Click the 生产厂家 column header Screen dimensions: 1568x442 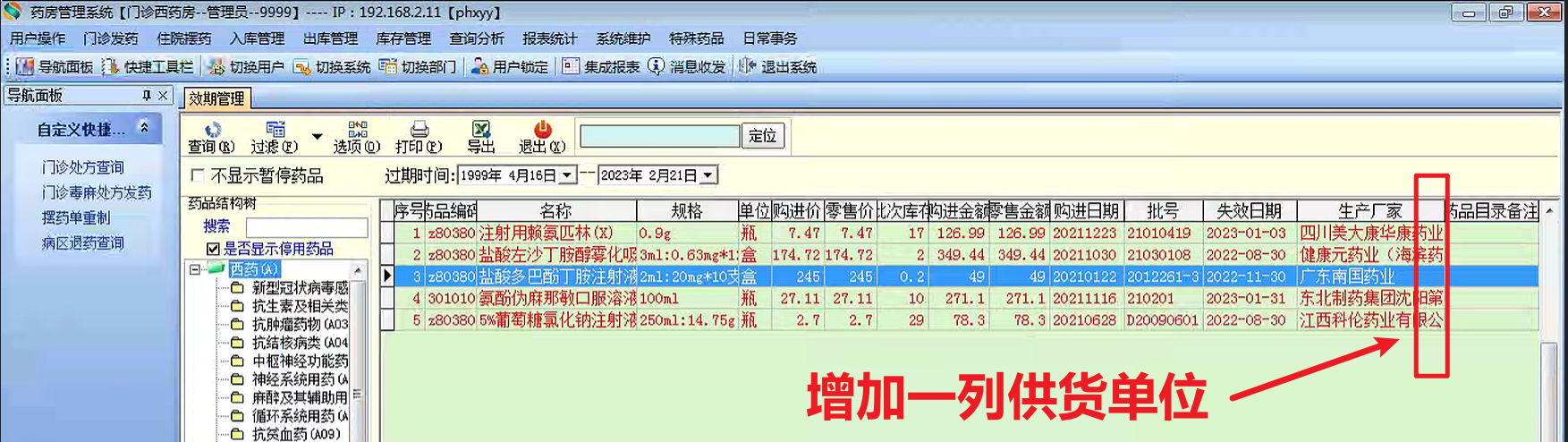pyautogui.click(x=1370, y=211)
